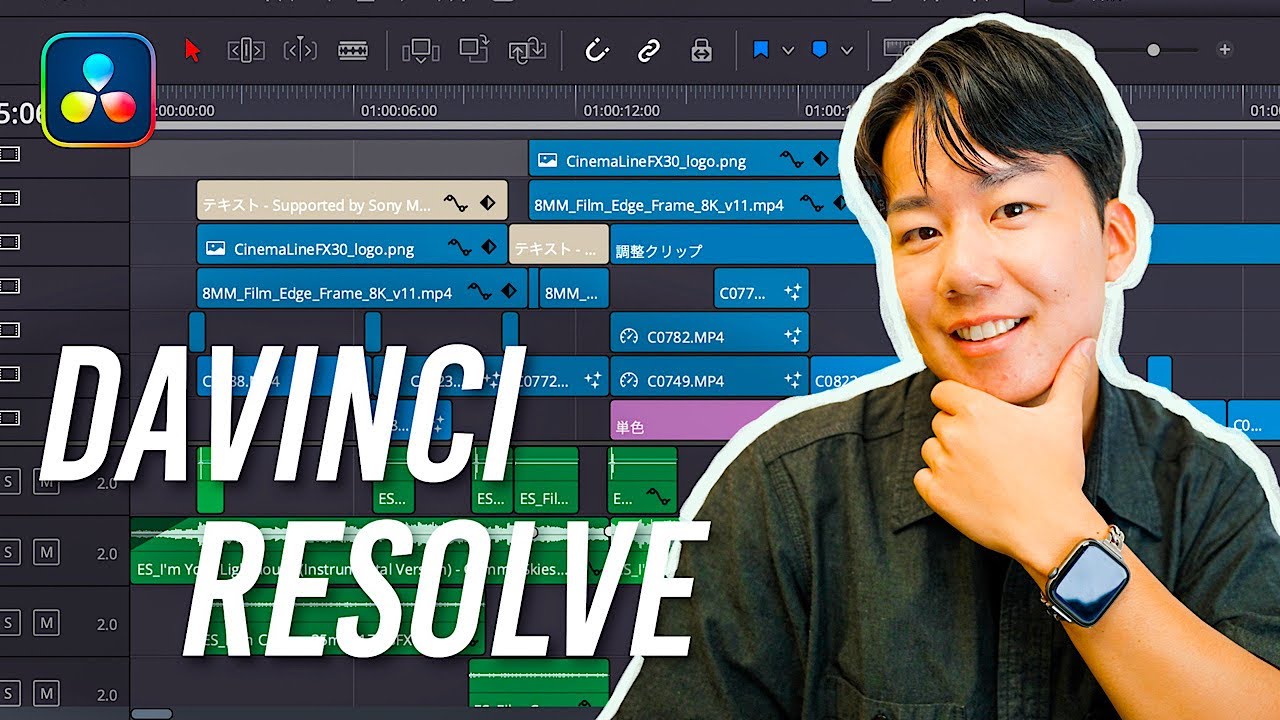
Task: Select the short 8MM_... clip
Action: click(574, 289)
